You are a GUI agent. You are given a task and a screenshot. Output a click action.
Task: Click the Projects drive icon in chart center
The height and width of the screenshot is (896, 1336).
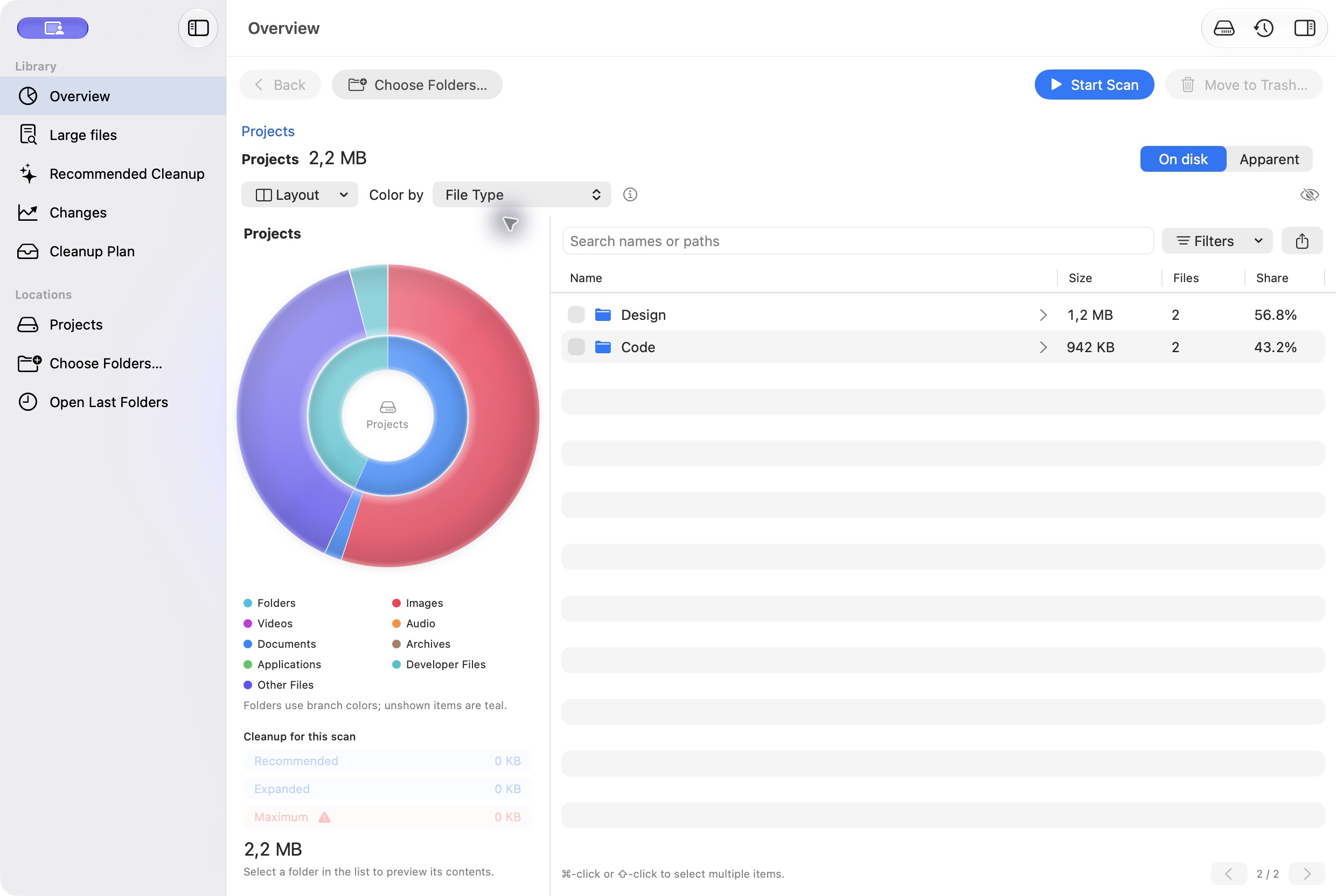click(x=387, y=407)
